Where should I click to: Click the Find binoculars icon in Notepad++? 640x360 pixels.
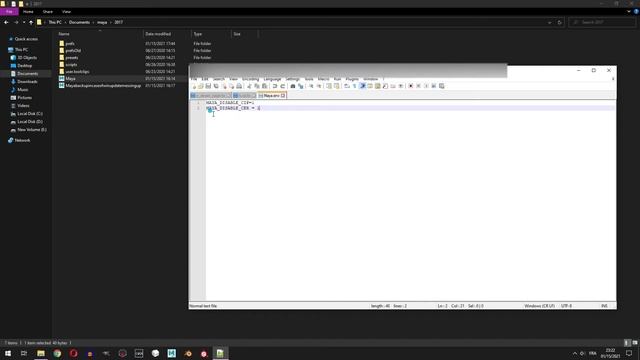(x=293, y=86)
